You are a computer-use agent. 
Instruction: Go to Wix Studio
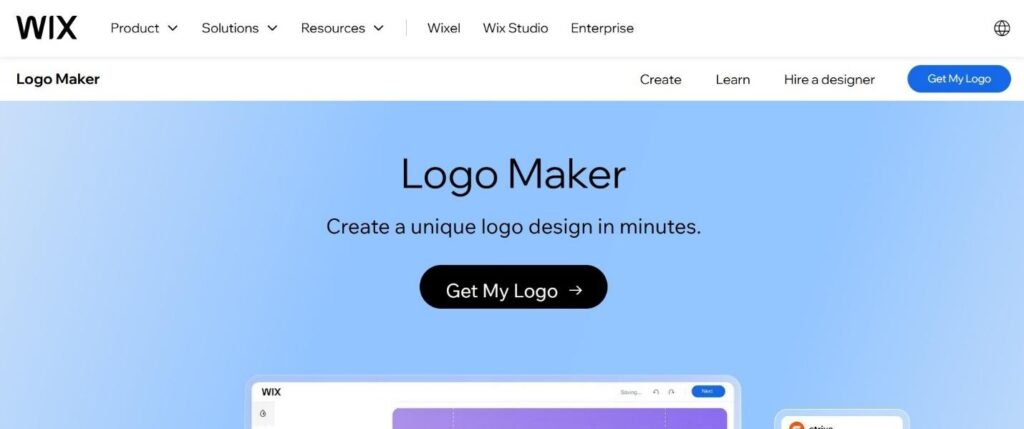pyautogui.click(x=515, y=28)
